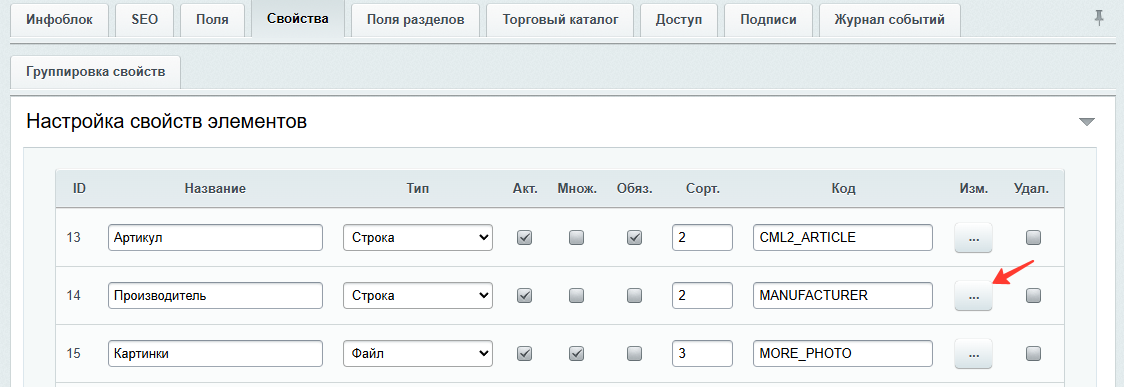Open Файл type dropdown for Картинки
The width and height of the screenshot is (1124, 387).
(x=418, y=353)
